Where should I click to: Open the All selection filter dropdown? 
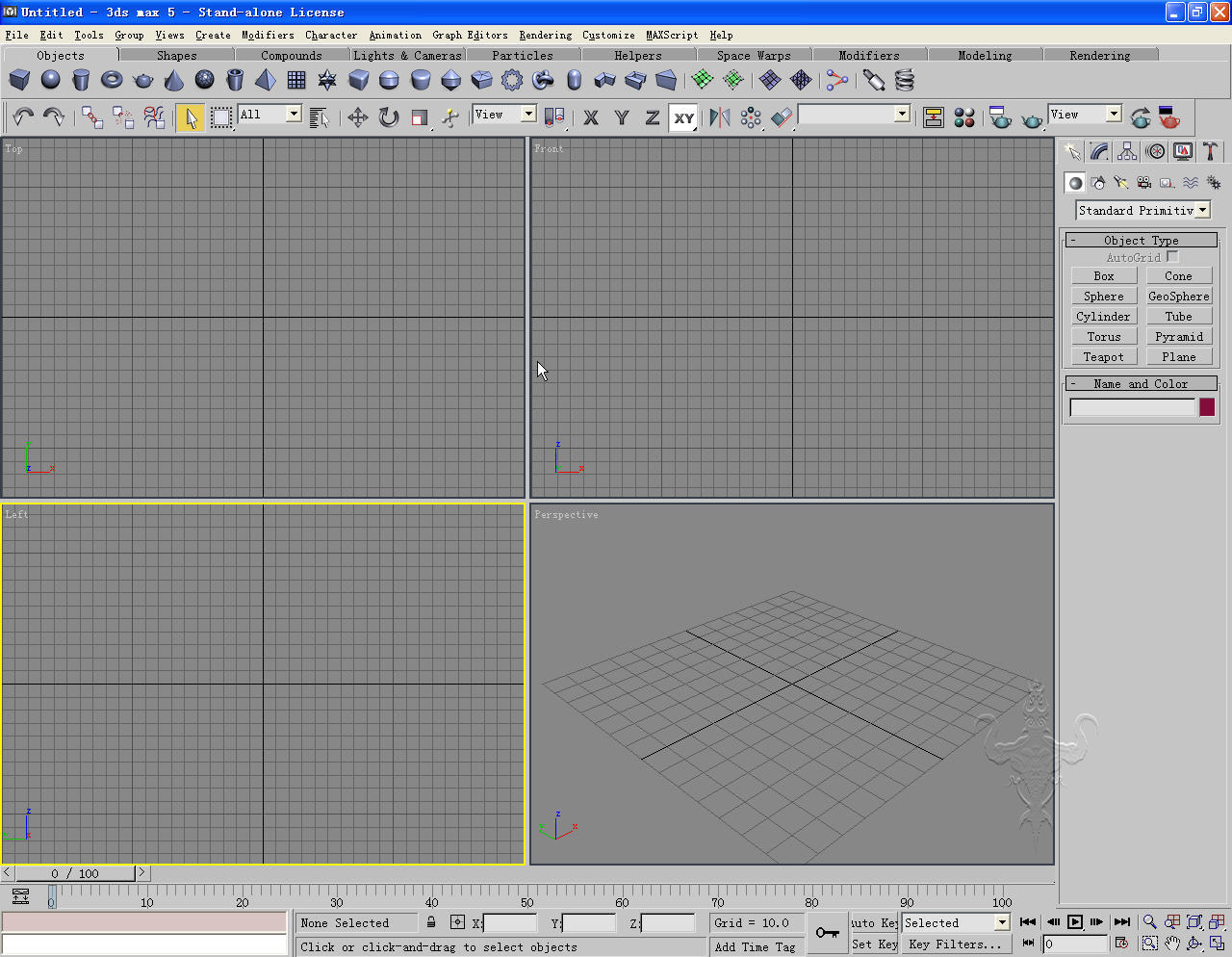[269, 115]
